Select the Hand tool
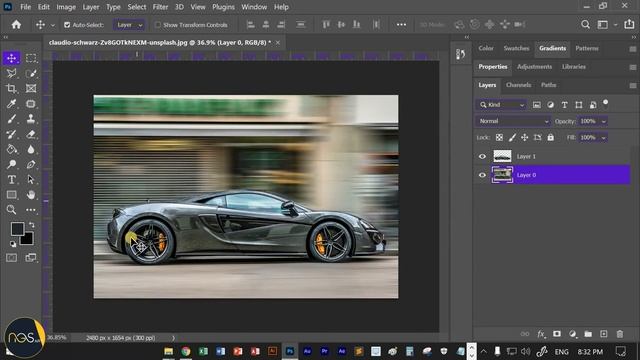Screen dimensions: 640x360 [31, 195]
